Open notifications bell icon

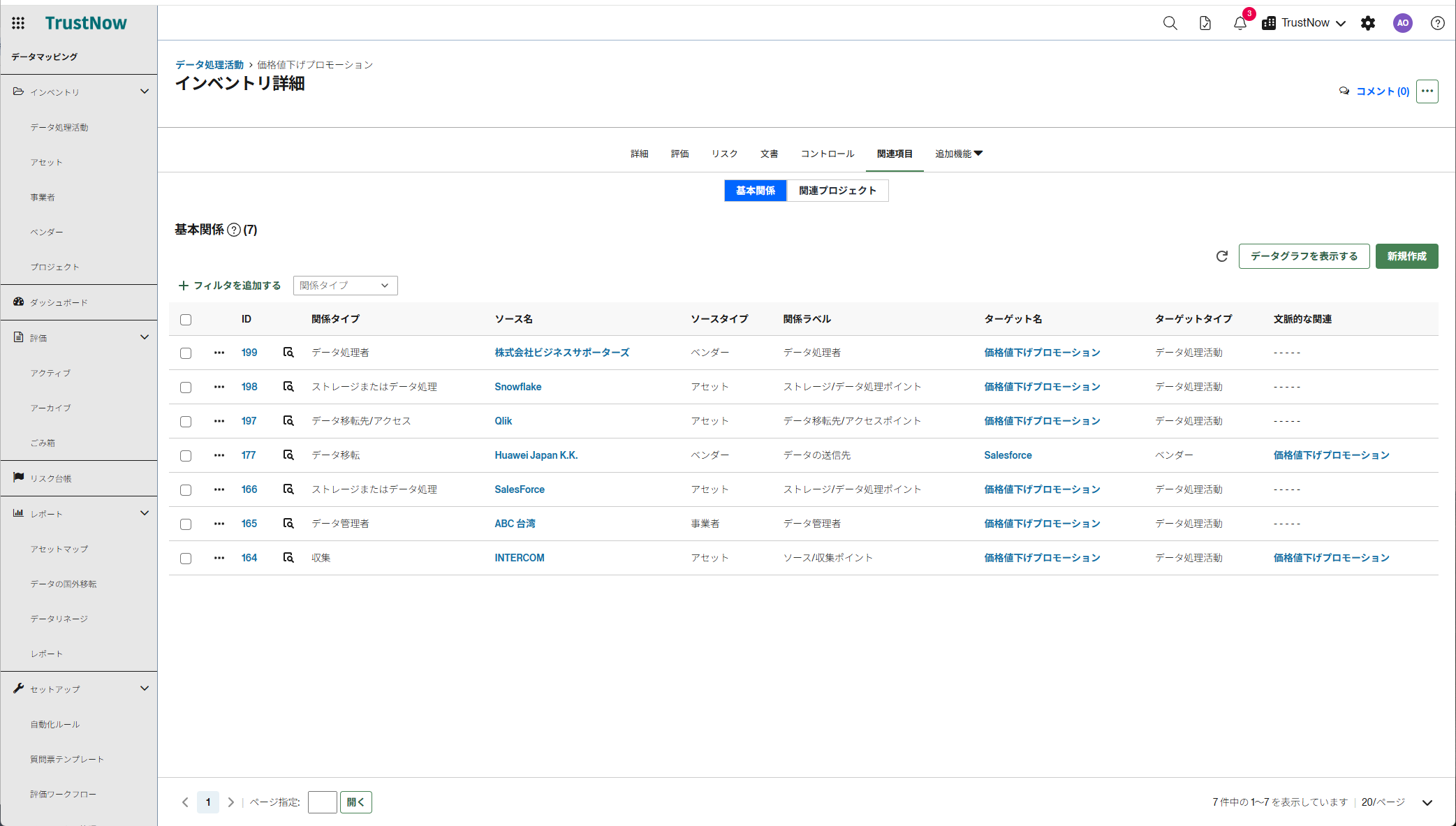coord(1240,23)
